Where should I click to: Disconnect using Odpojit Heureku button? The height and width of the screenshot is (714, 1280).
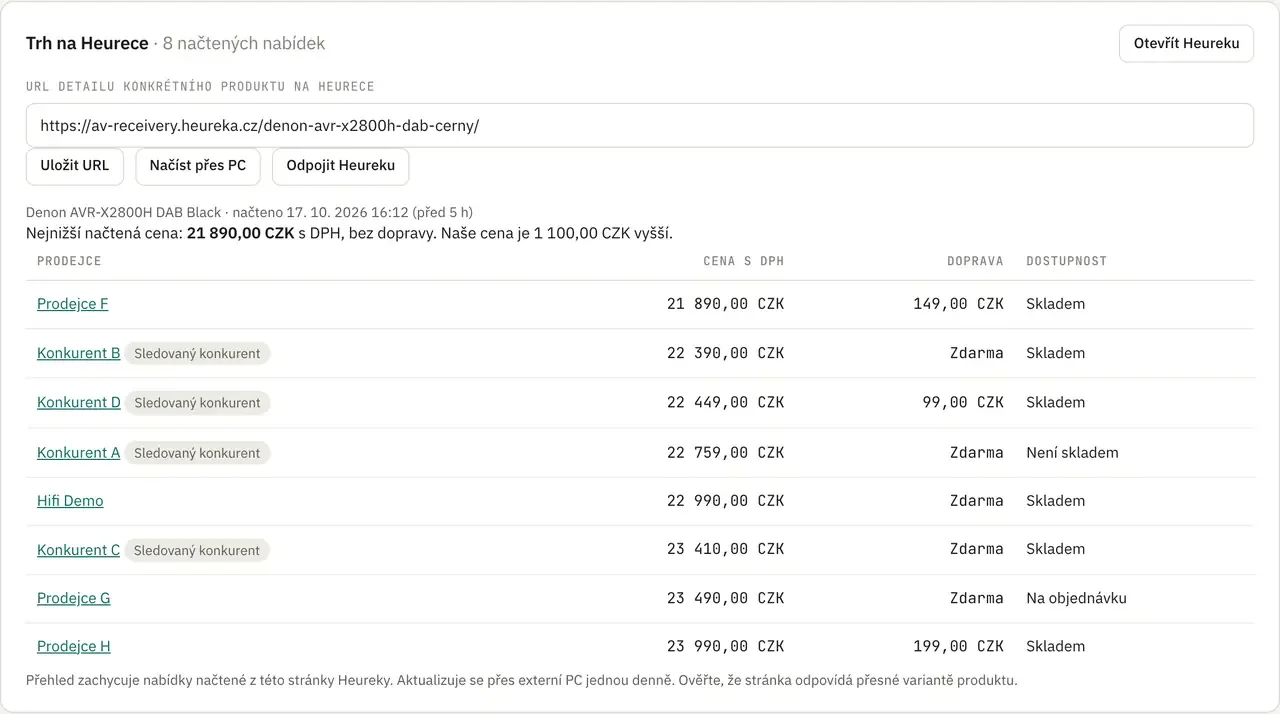click(341, 166)
